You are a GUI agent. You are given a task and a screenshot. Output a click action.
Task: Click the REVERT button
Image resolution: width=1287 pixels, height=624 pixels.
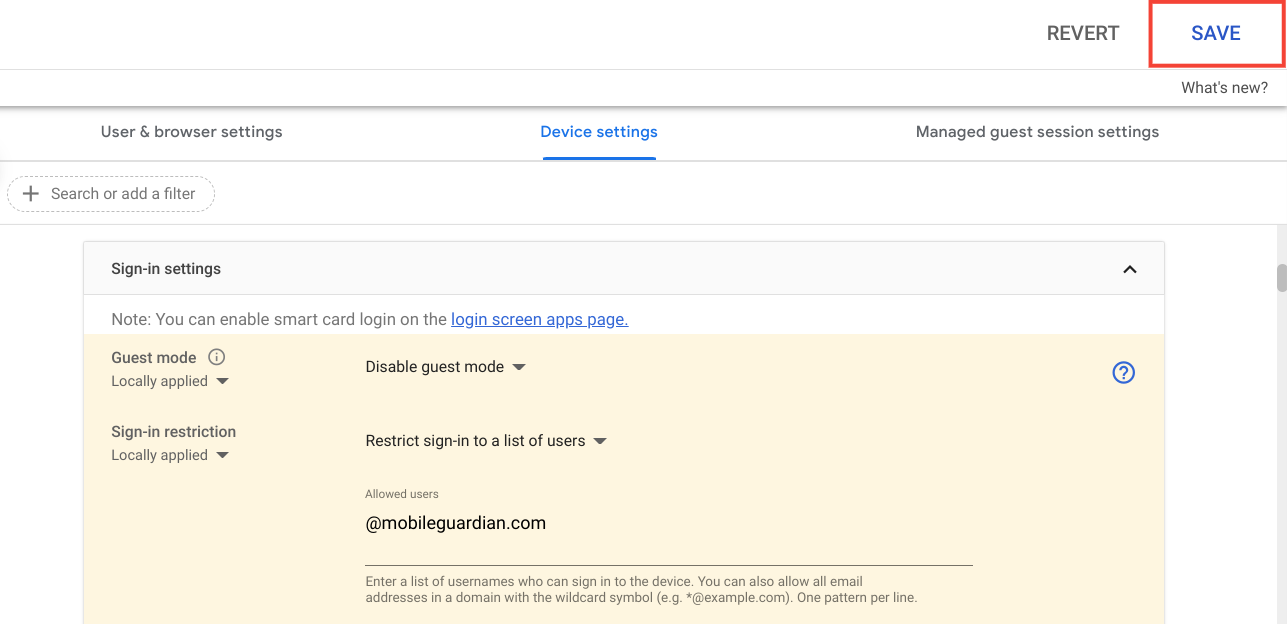tap(1083, 34)
